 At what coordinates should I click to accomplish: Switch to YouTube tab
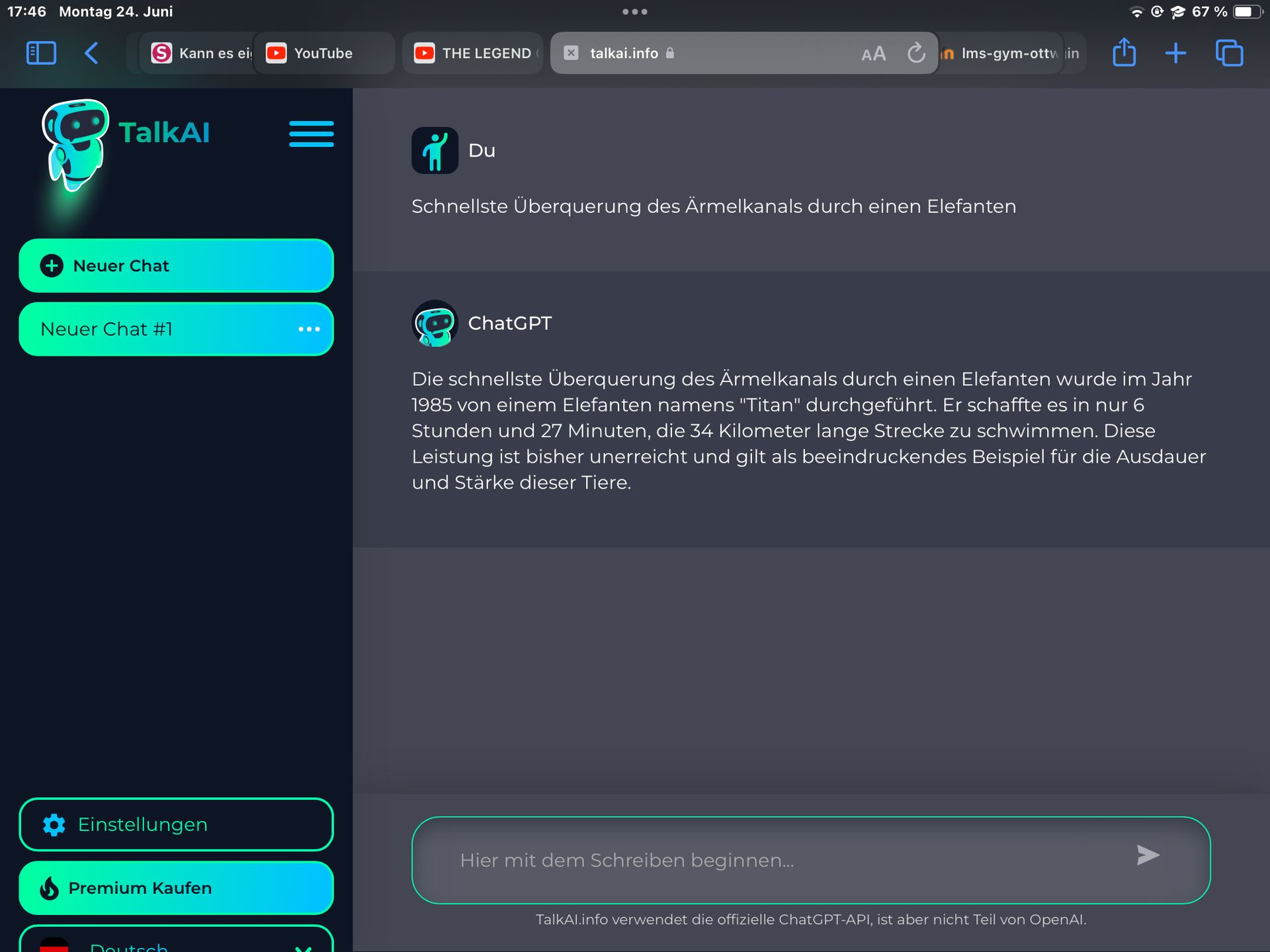click(x=323, y=53)
